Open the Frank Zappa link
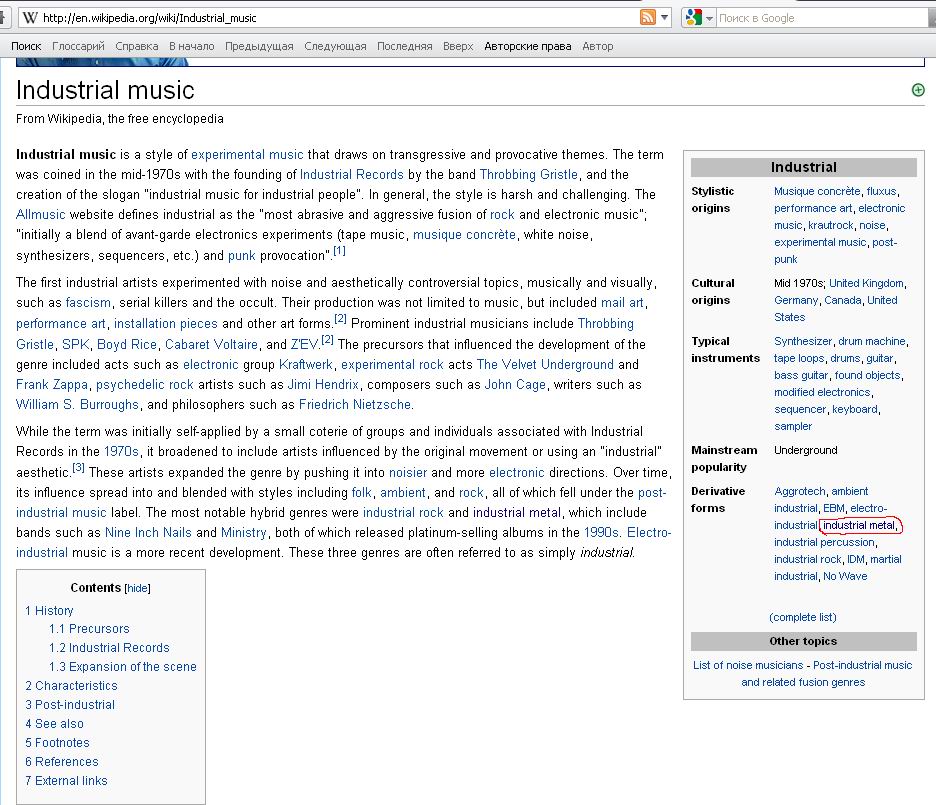The image size is (936, 805). (x=52, y=384)
